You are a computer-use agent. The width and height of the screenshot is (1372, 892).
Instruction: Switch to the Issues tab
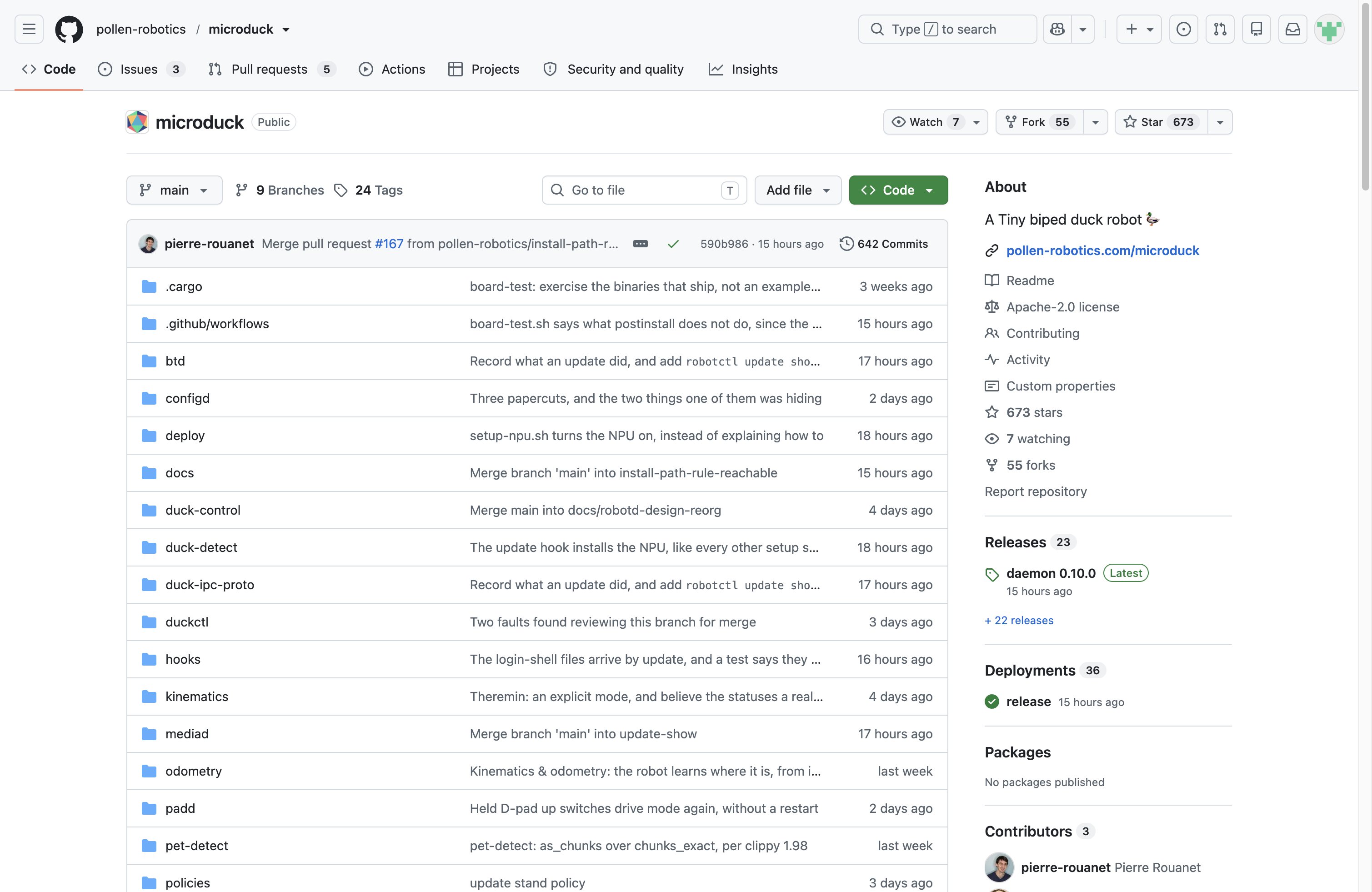coord(141,69)
